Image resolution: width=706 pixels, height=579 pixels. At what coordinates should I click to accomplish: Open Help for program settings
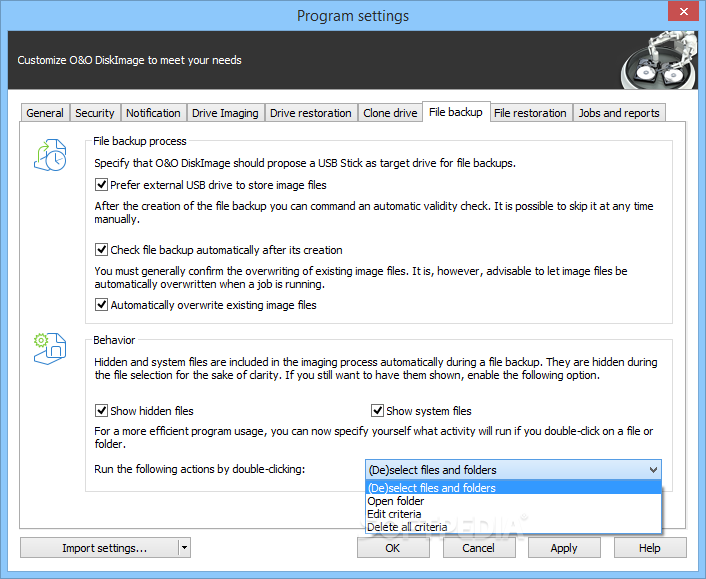(x=650, y=548)
